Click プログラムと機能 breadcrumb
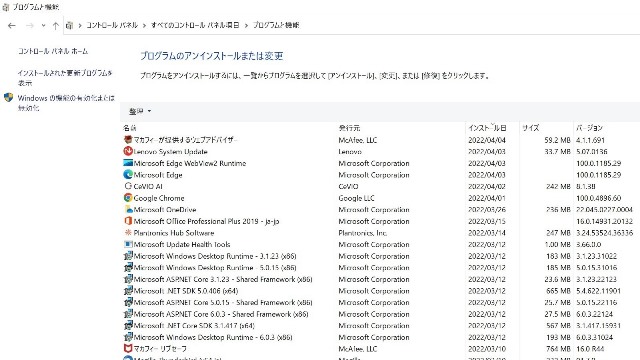Screen dimensions: 640x360 point(276,25)
